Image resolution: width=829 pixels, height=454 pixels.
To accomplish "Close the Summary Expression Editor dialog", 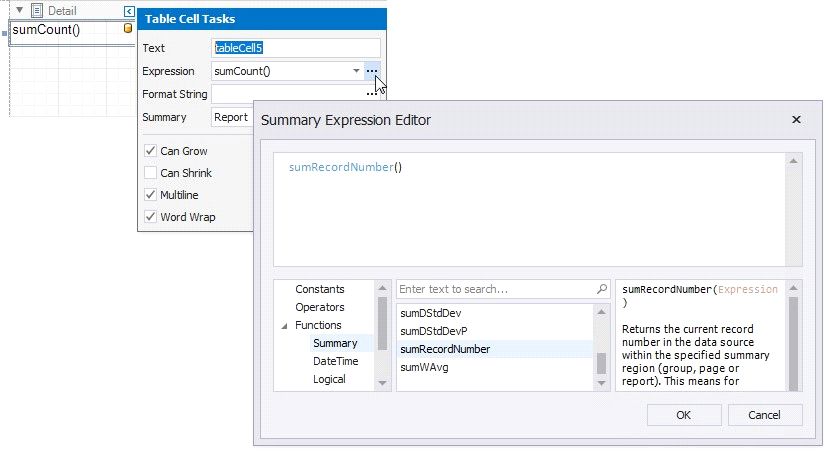I will click(796, 120).
